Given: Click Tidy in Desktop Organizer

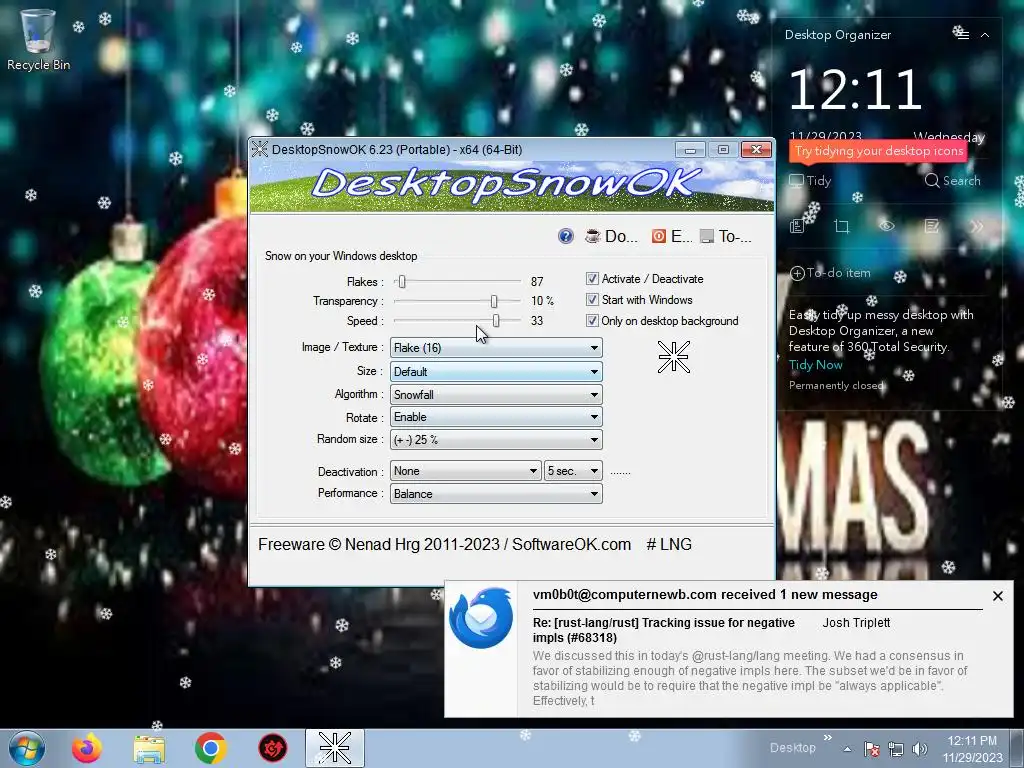Looking at the screenshot, I should click(810, 181).
